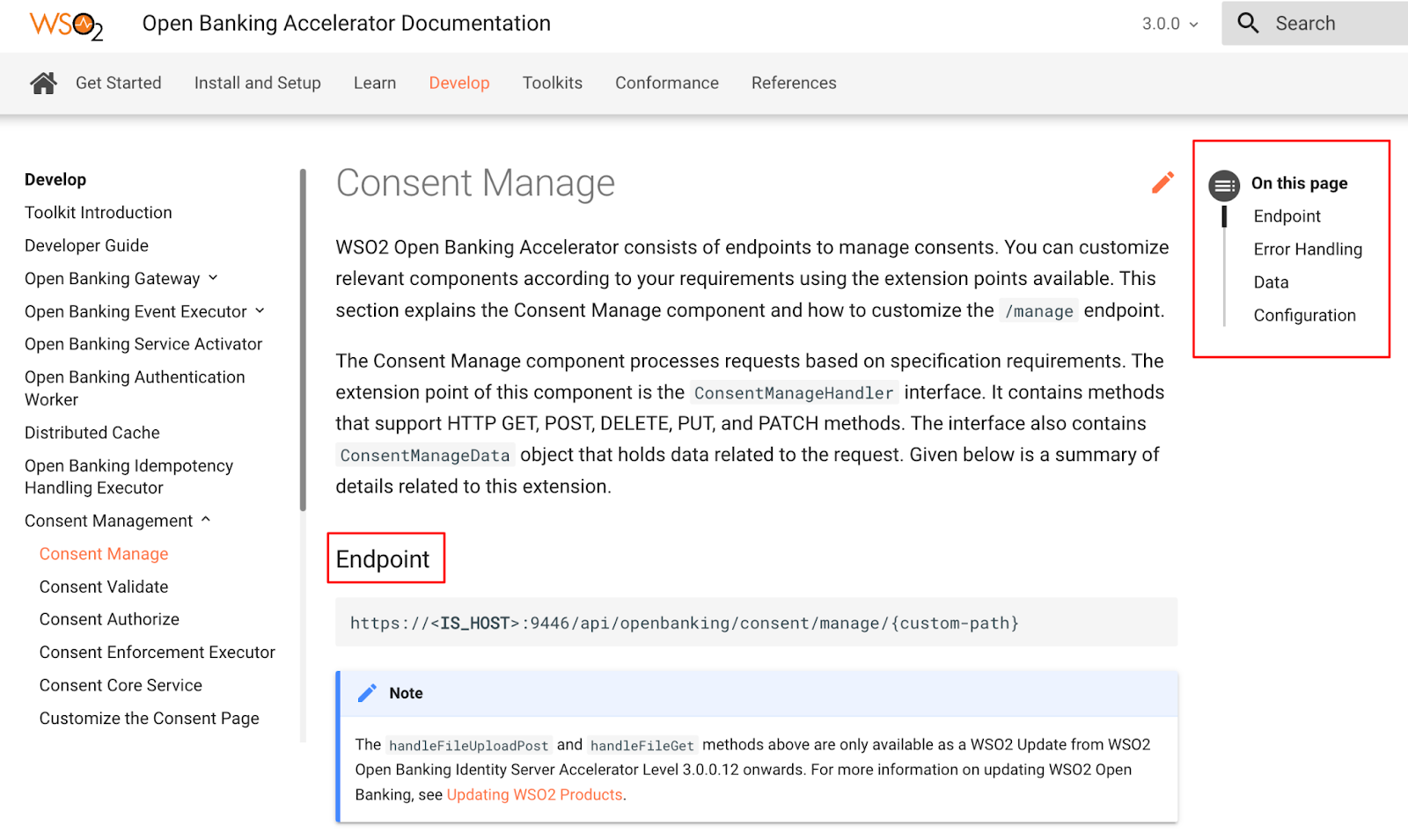The image size is (1408, 840).
Task: Jump to the Error Handling section
Action: [x=1308, y=249]
